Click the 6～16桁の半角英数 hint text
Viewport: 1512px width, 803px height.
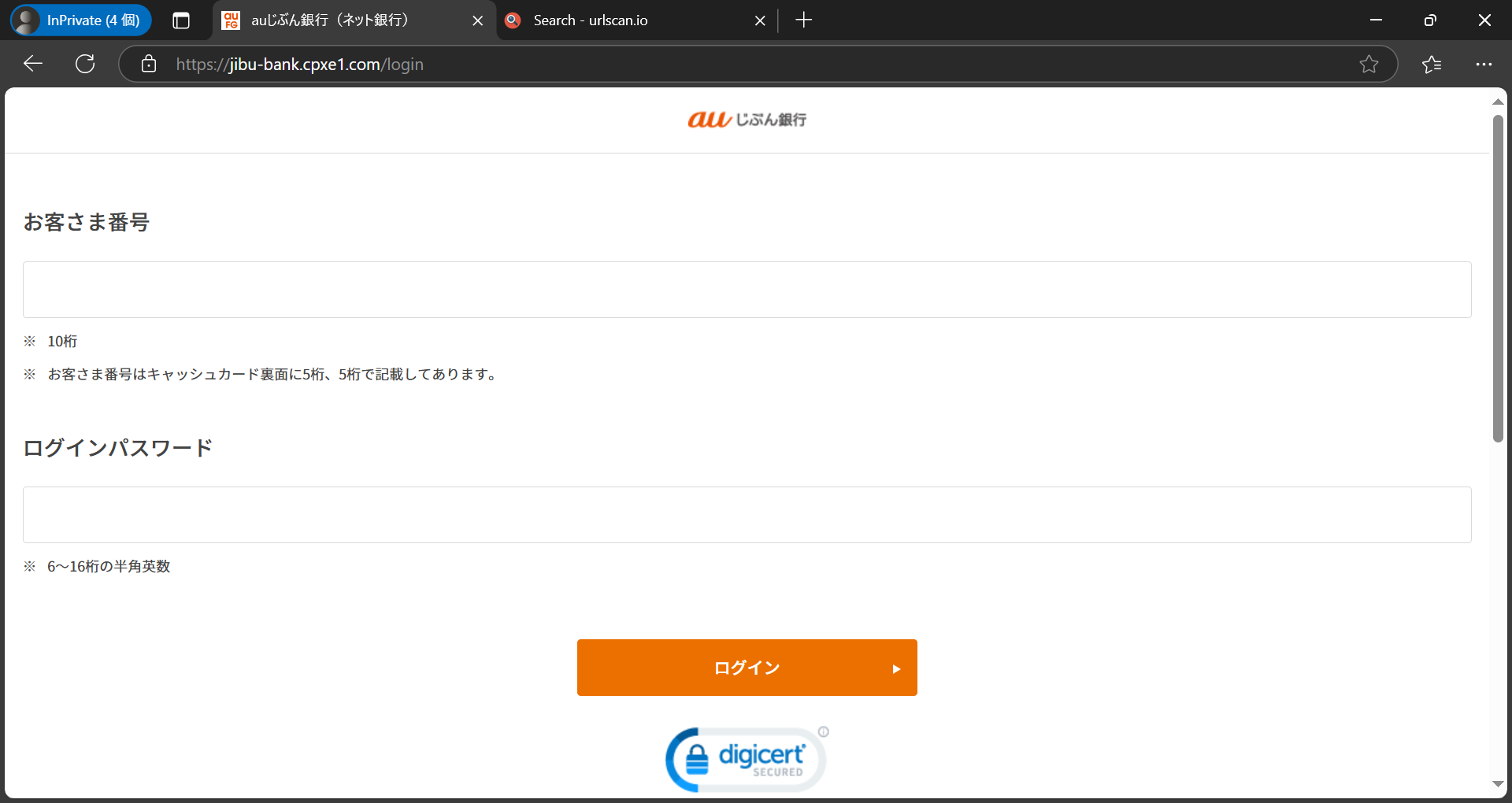[x=109, y=566]
